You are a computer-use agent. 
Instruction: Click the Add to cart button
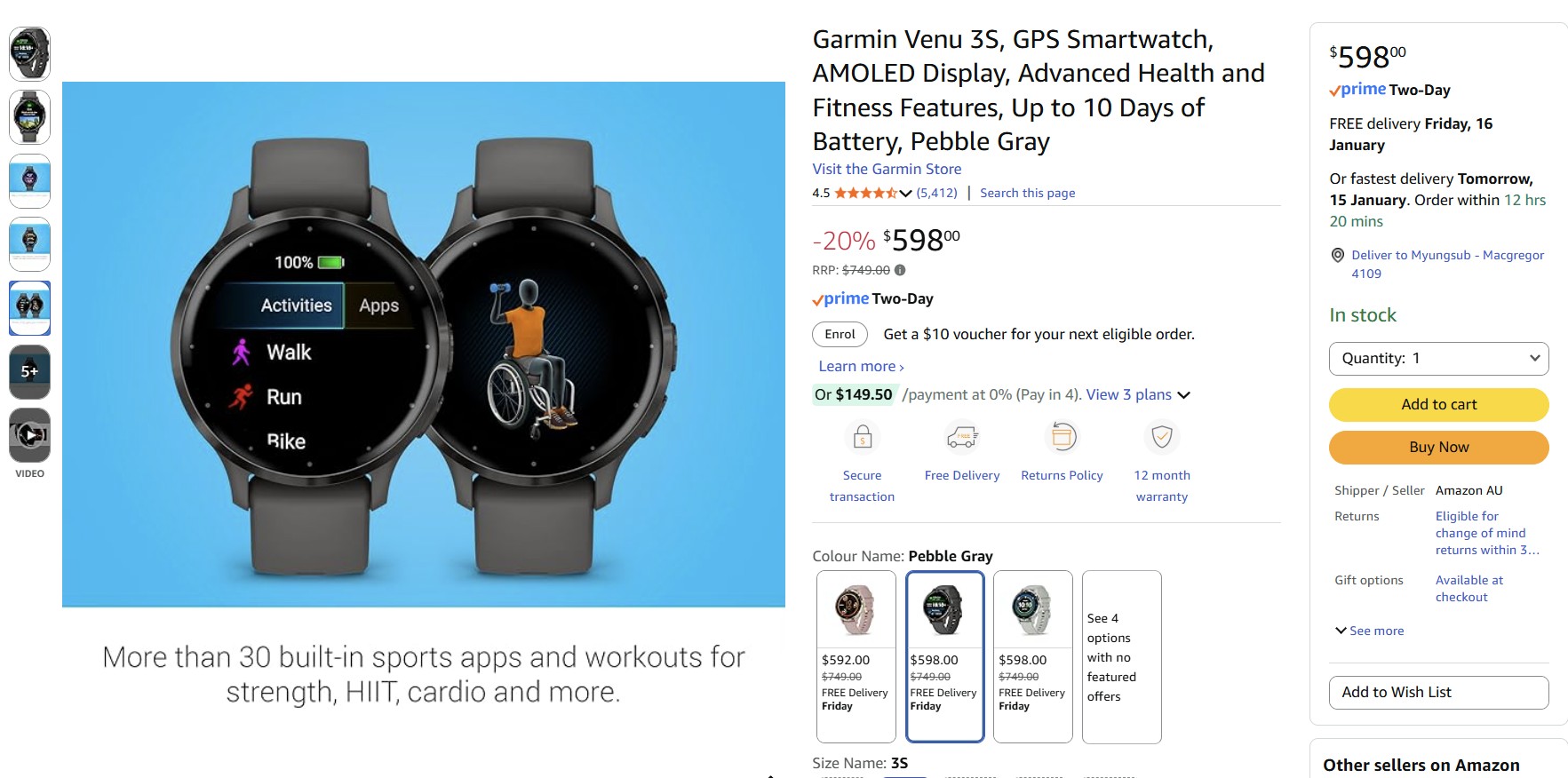pyautogui.click(x=1438, y=405)
